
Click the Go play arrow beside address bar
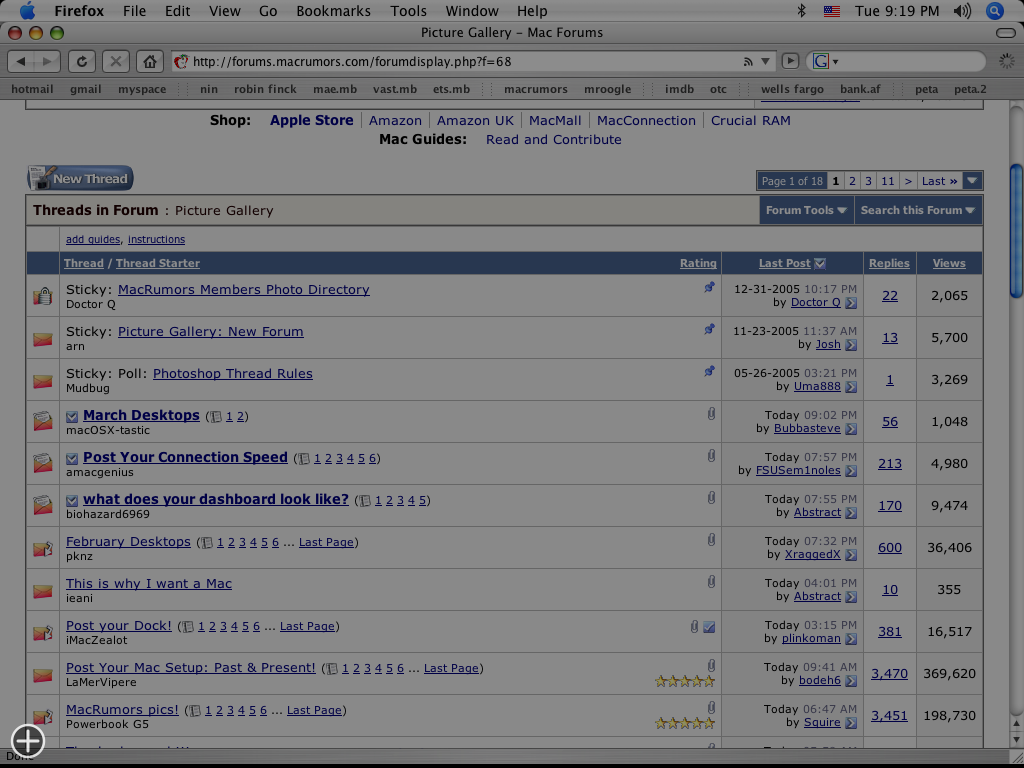tap(790, 61)
